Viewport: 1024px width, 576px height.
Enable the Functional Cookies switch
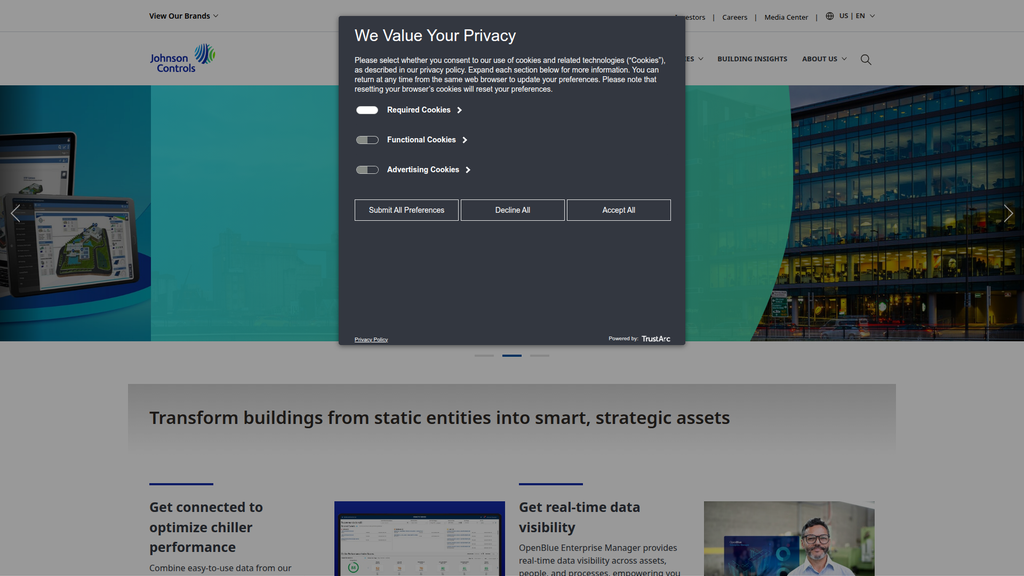point(367,140)
